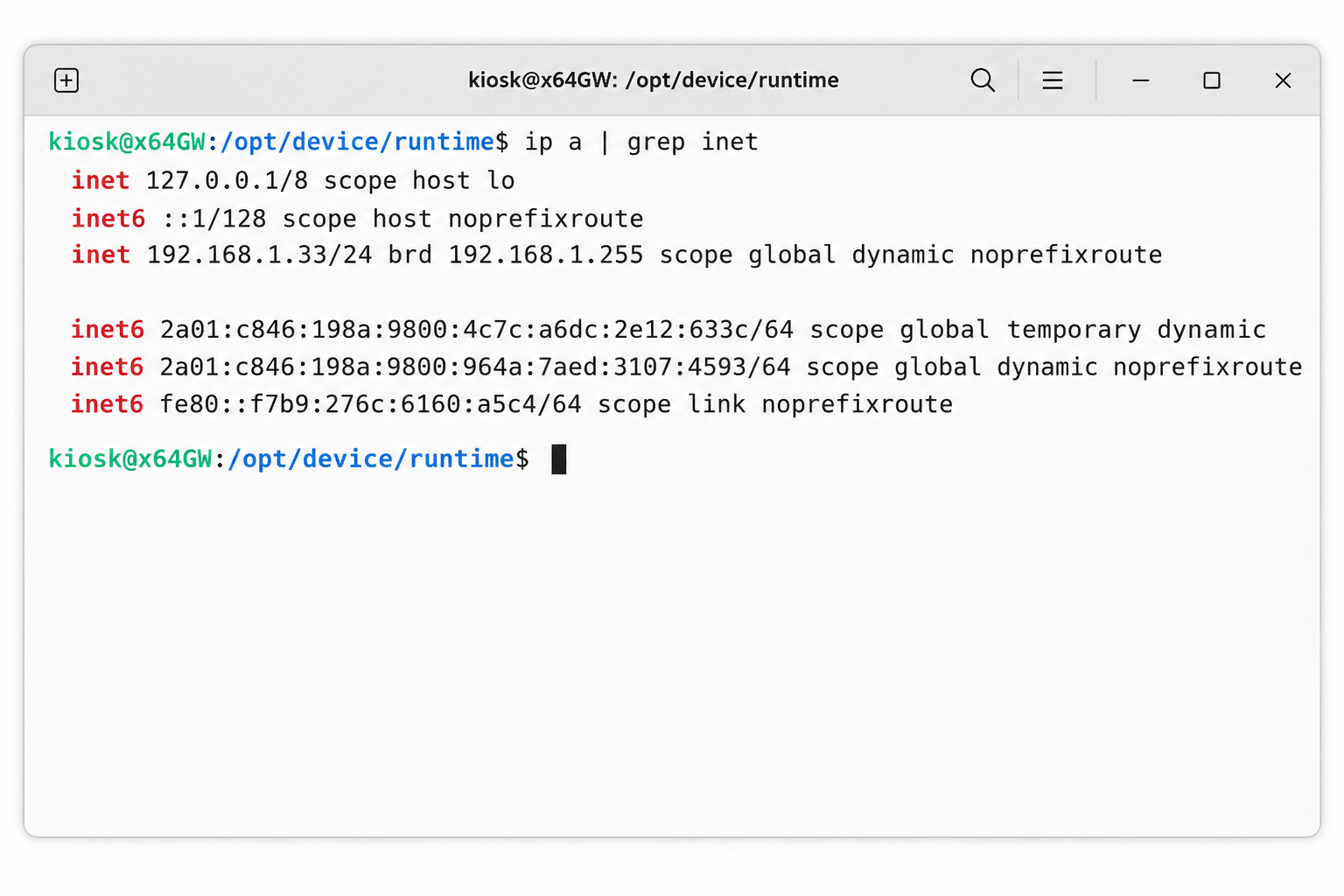Click the temporary IPv6 address ending 633c/64
The image size is (1344, 896).
point(477,330)
